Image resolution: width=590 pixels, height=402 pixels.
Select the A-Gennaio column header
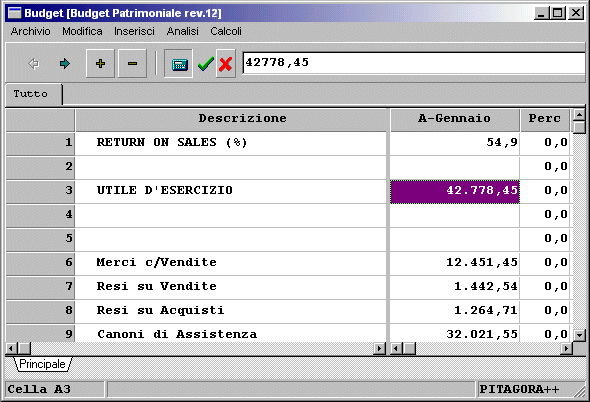pyautogui.click(x=455, y=119)
